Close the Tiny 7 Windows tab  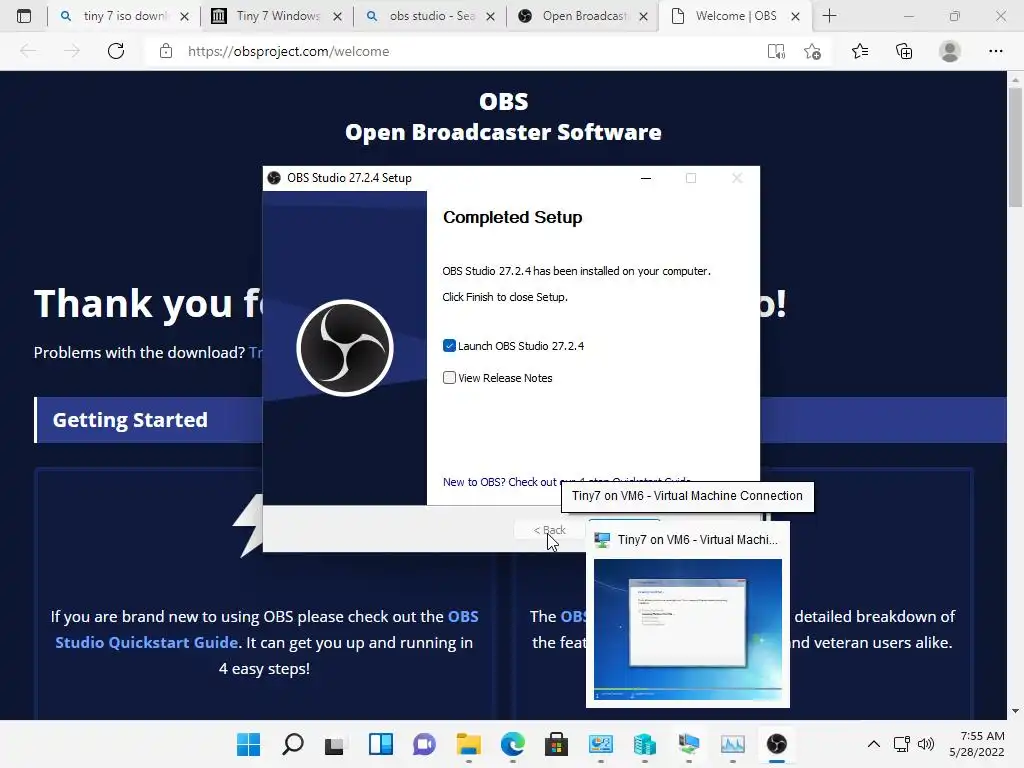pos(338,16)
